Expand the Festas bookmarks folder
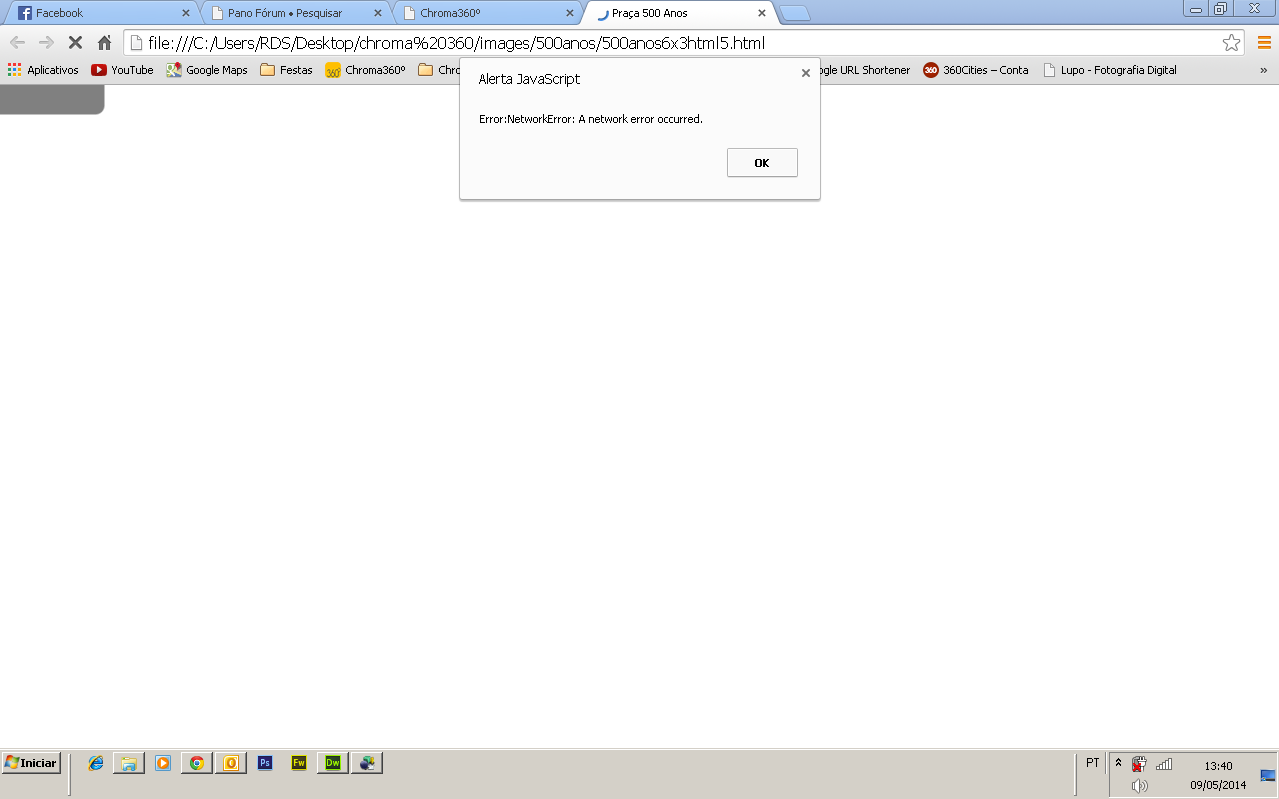 coord(286,70)
